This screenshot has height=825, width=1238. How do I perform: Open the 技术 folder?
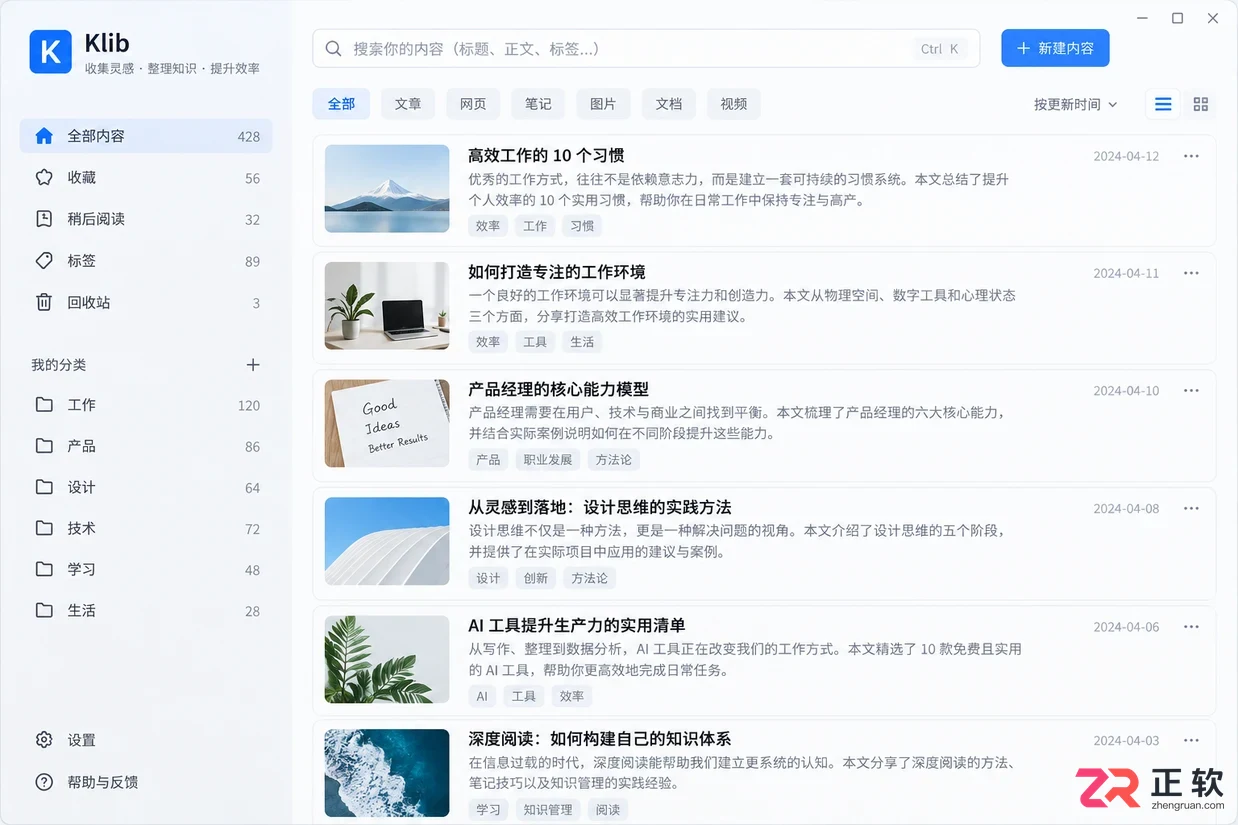[146, 528]
